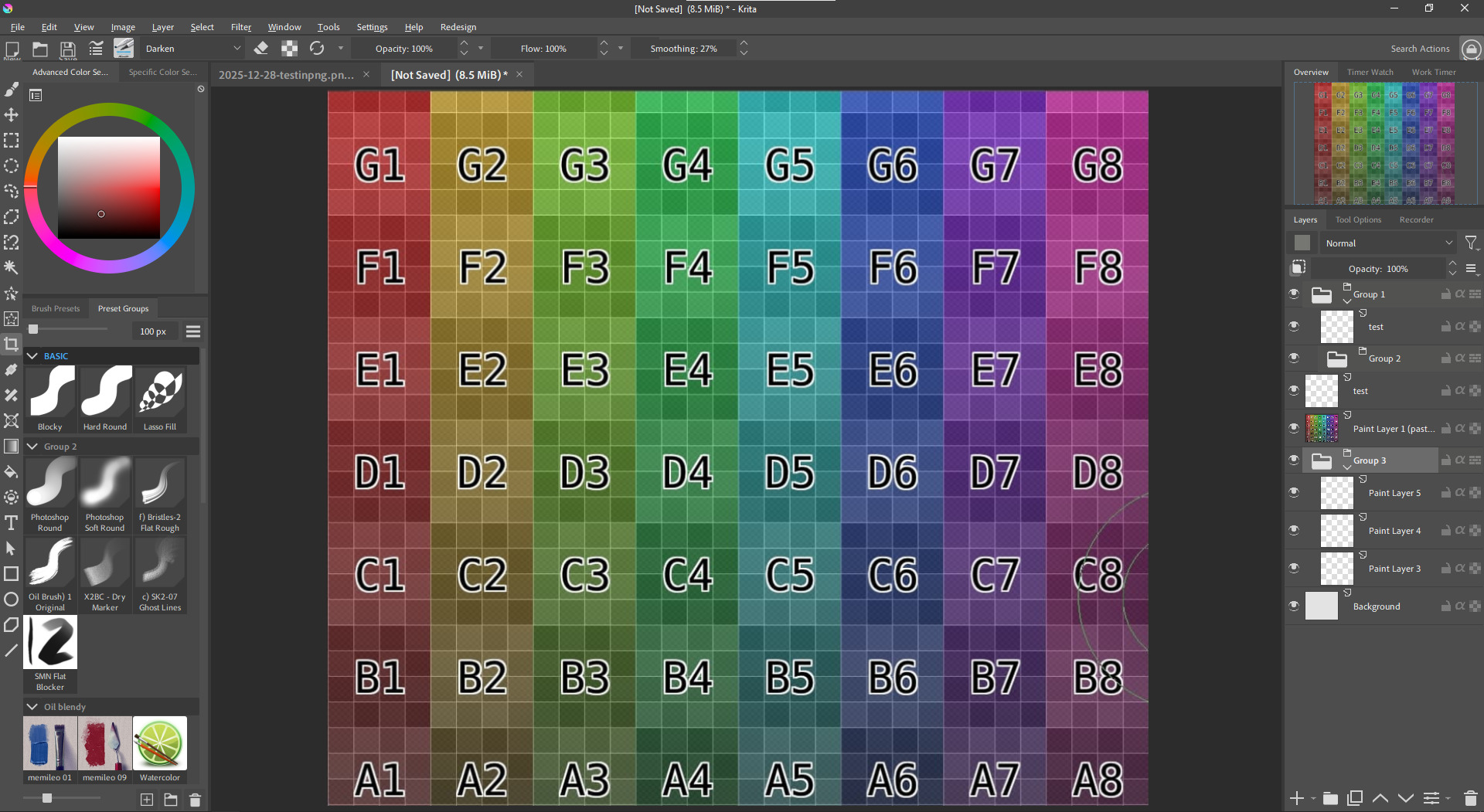The height and width of the screenshot is (812, 1484).
Task: Choose the Ellipse shape tool
Action: (x=11, y=600)
